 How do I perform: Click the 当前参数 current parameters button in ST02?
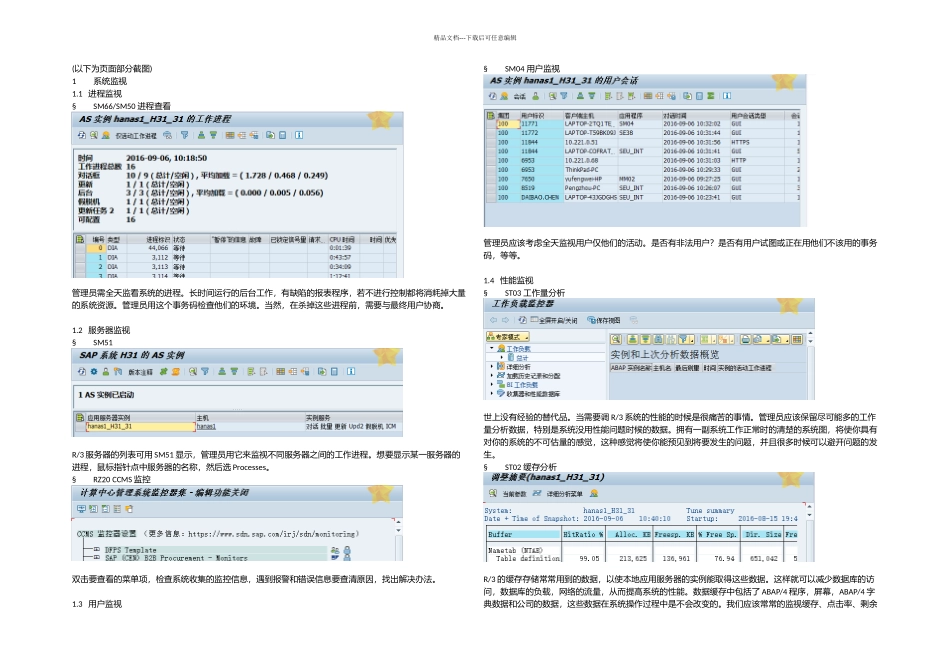pos(515,494)
